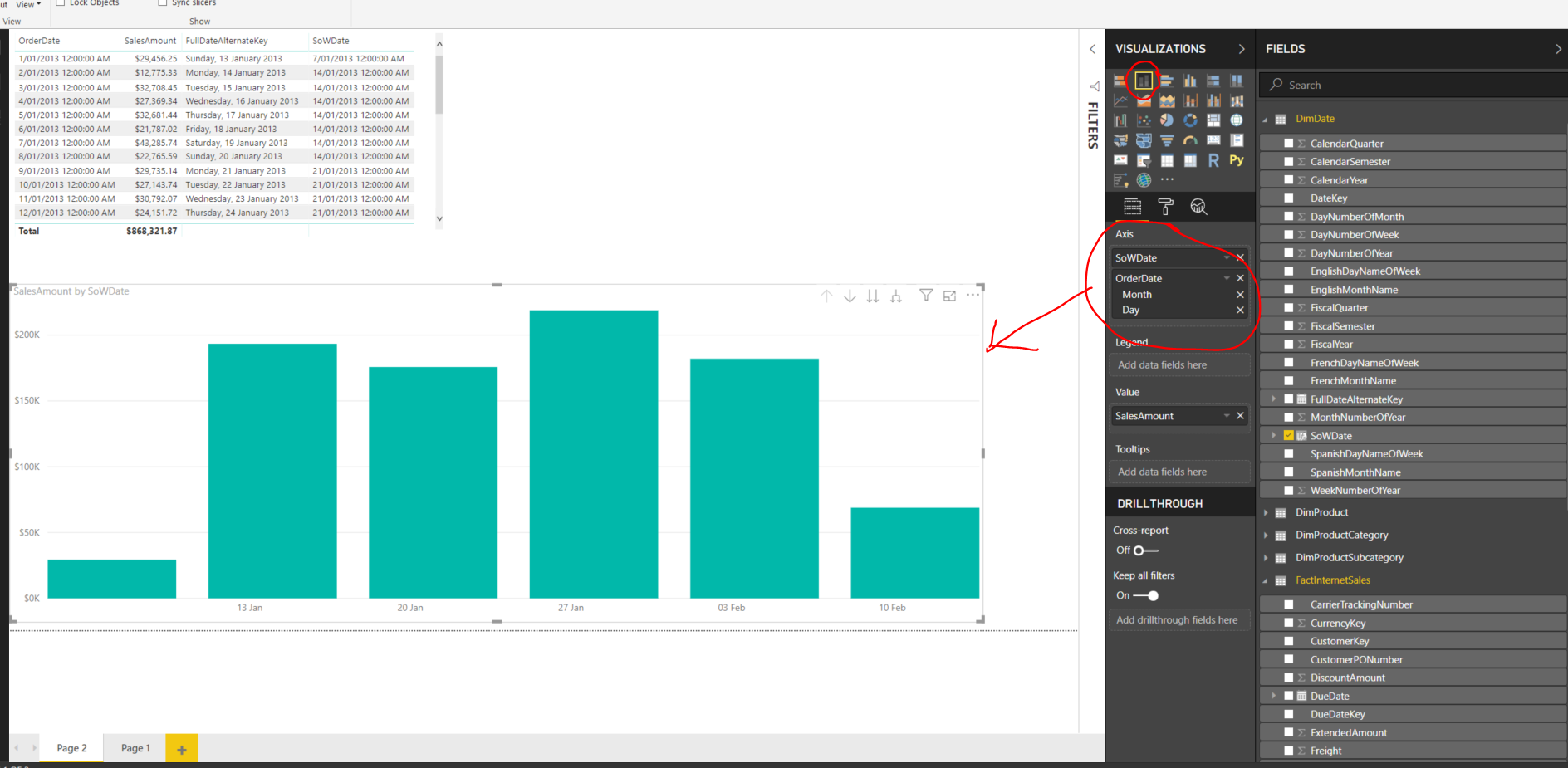
Task: Expand all down one hierarchy level
Action: tap(896, 296)
